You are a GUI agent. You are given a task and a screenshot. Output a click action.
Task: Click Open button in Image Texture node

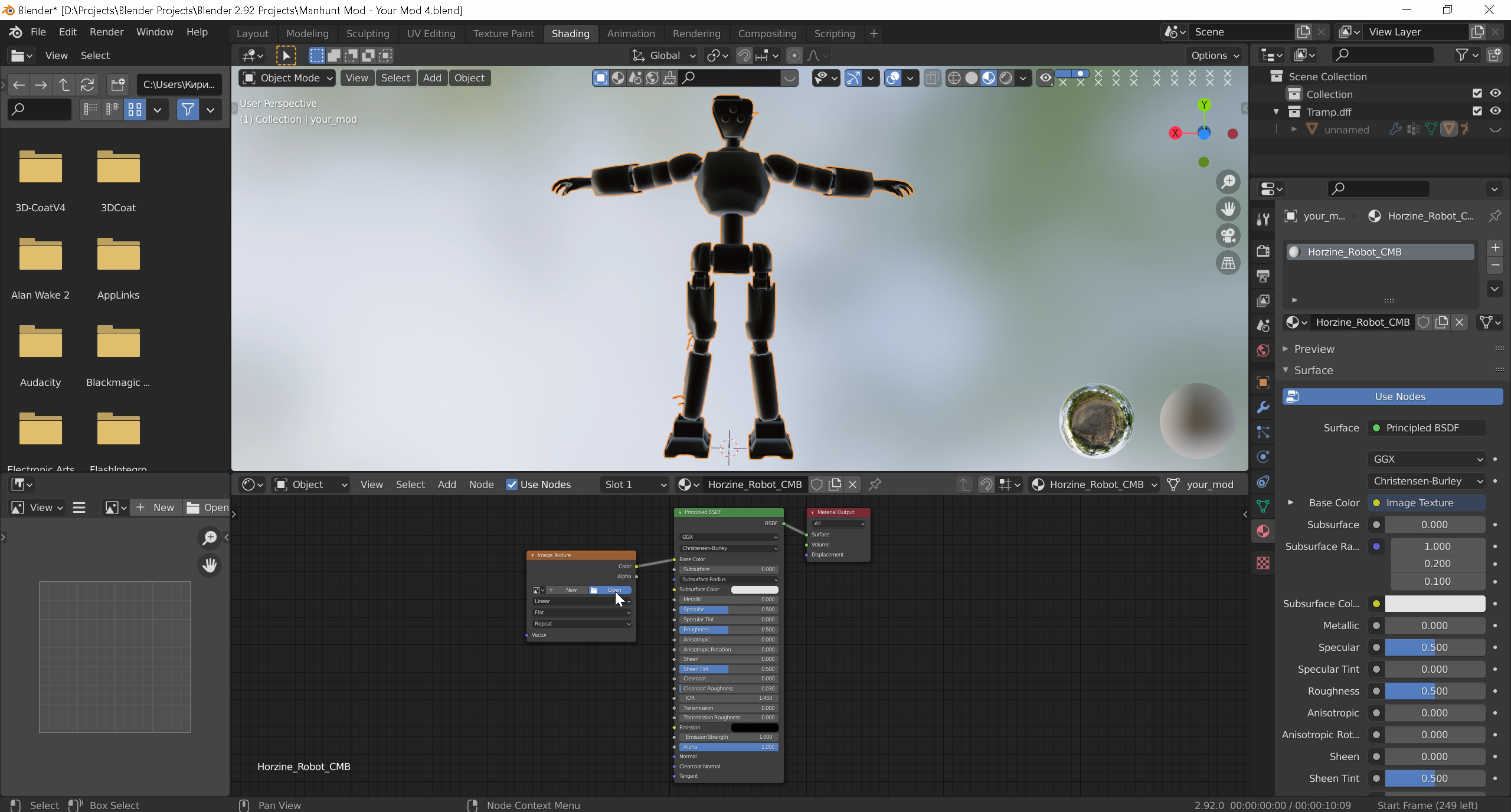[611, 590]
